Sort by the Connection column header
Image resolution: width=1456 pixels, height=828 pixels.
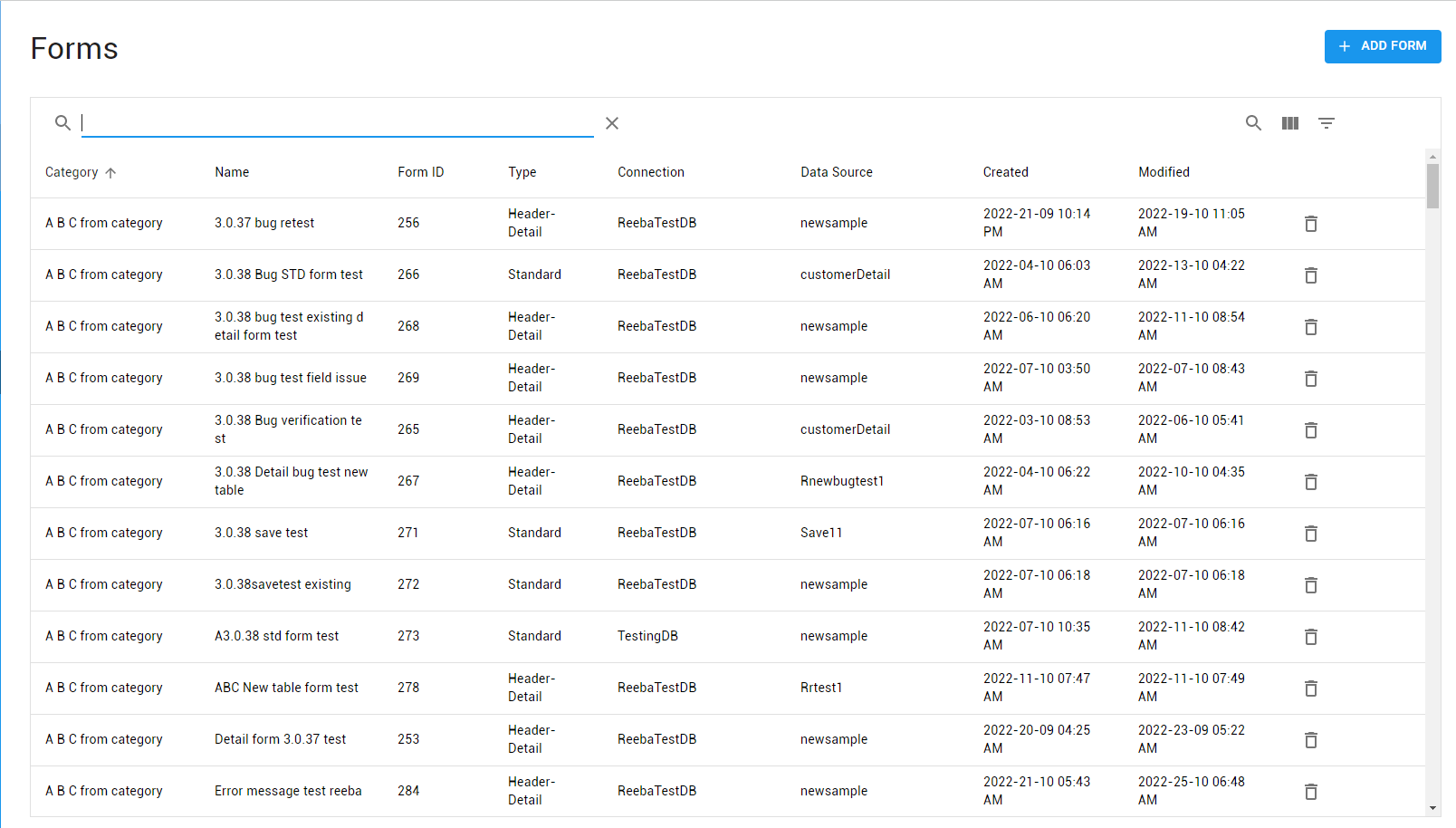pos(651,172)
